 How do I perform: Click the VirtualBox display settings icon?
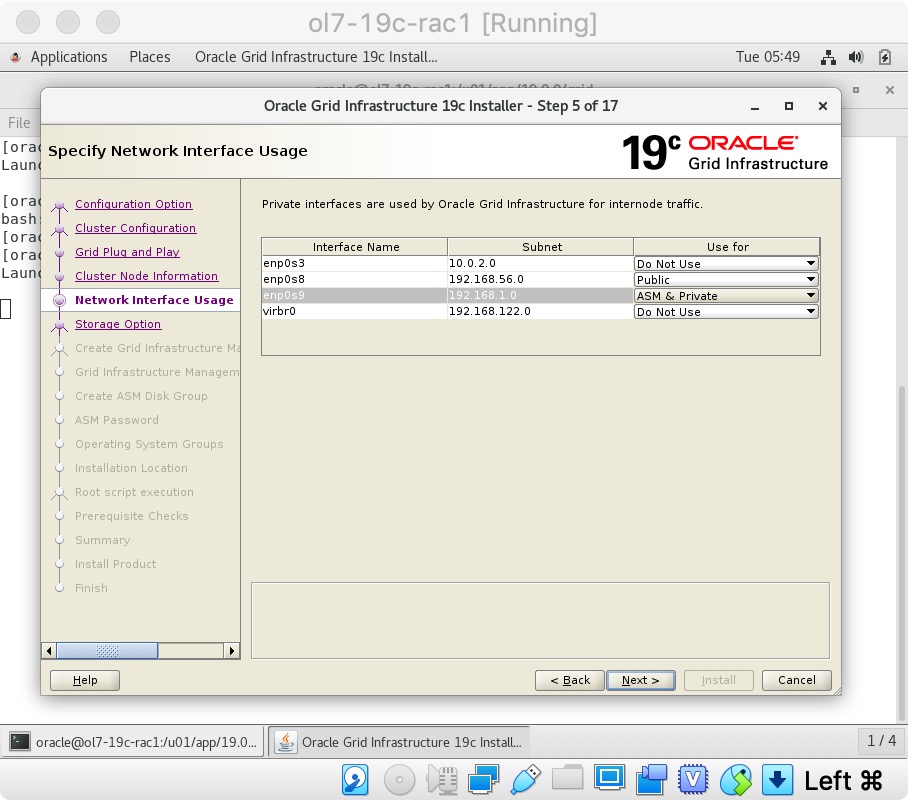tap(610, 779)
